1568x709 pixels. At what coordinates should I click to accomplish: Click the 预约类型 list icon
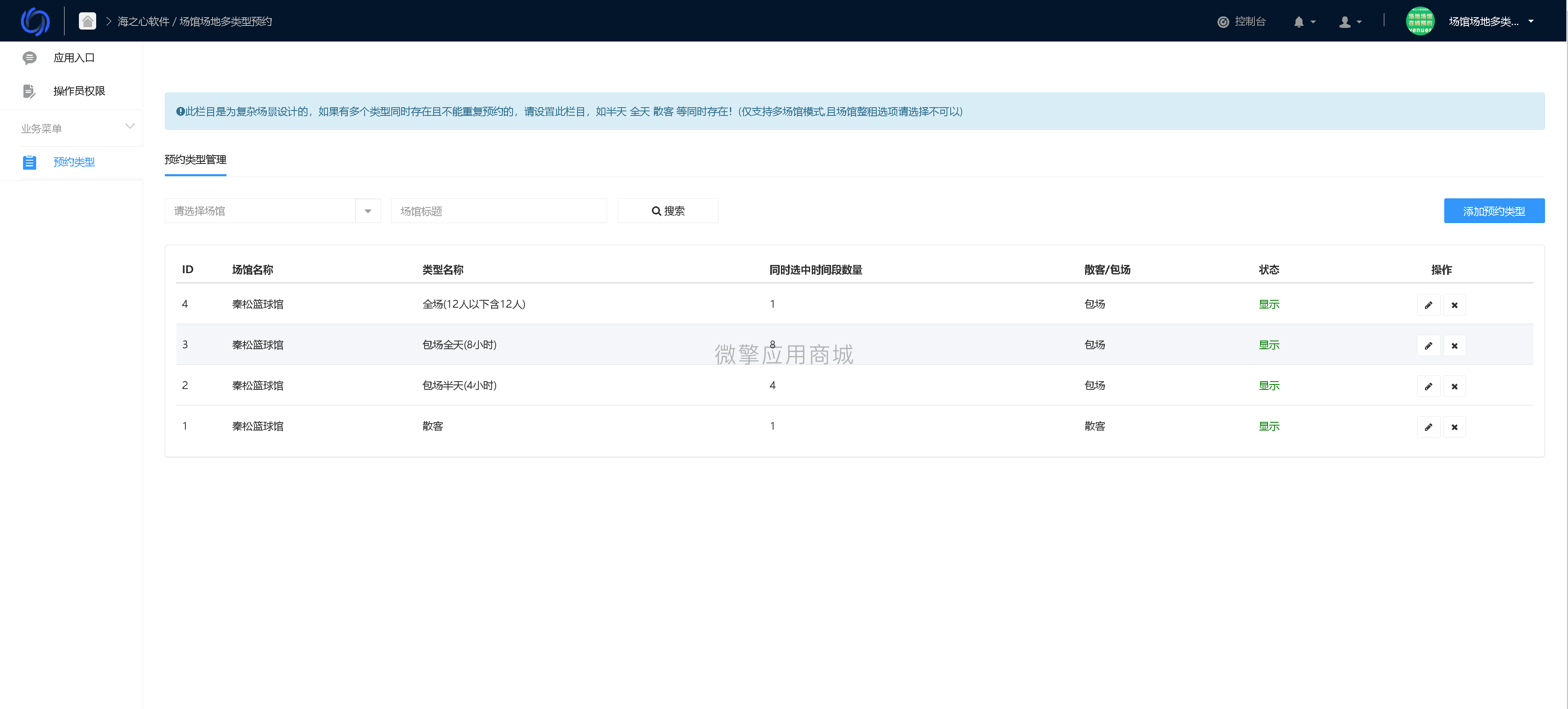[x=29, y=163]
